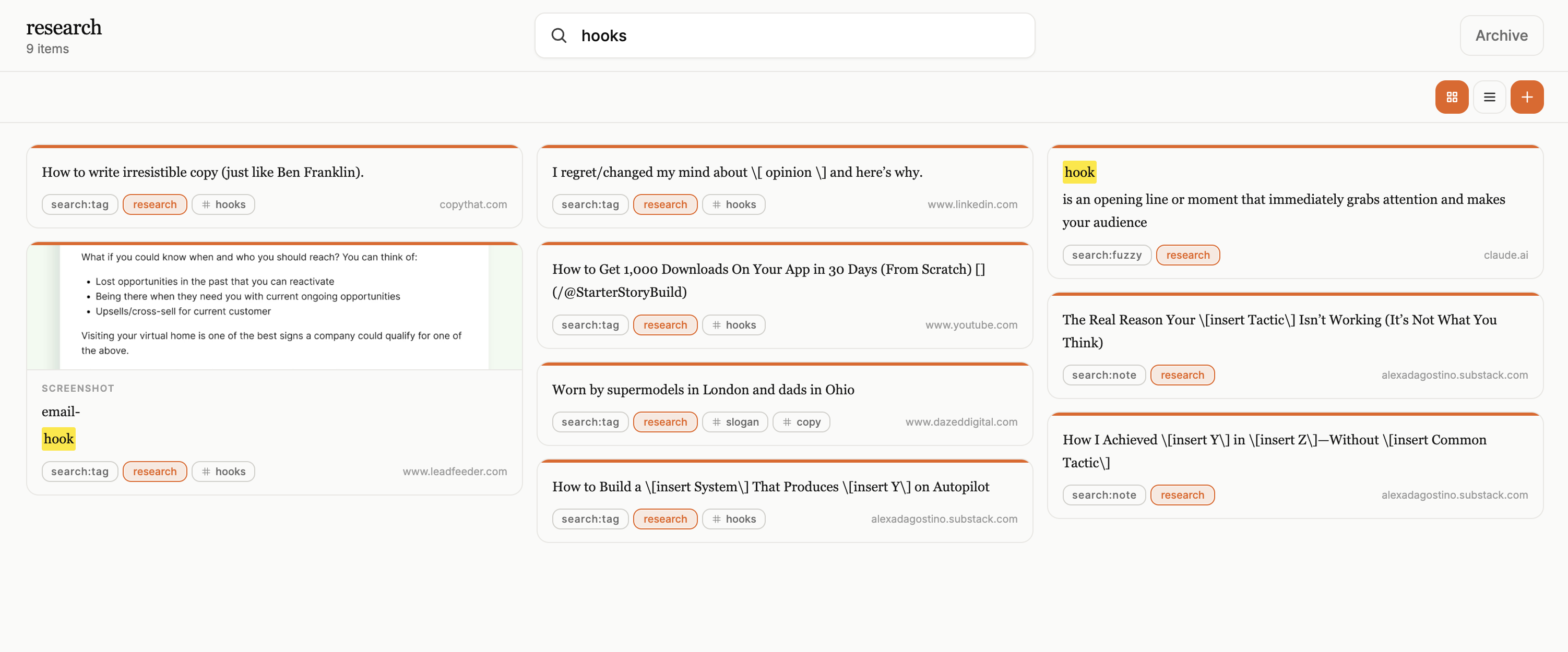The width and height of the screenshot is (1568, 652).
Task: Click research tag on How I Achieved card
Action: (x=1182, y=494)
